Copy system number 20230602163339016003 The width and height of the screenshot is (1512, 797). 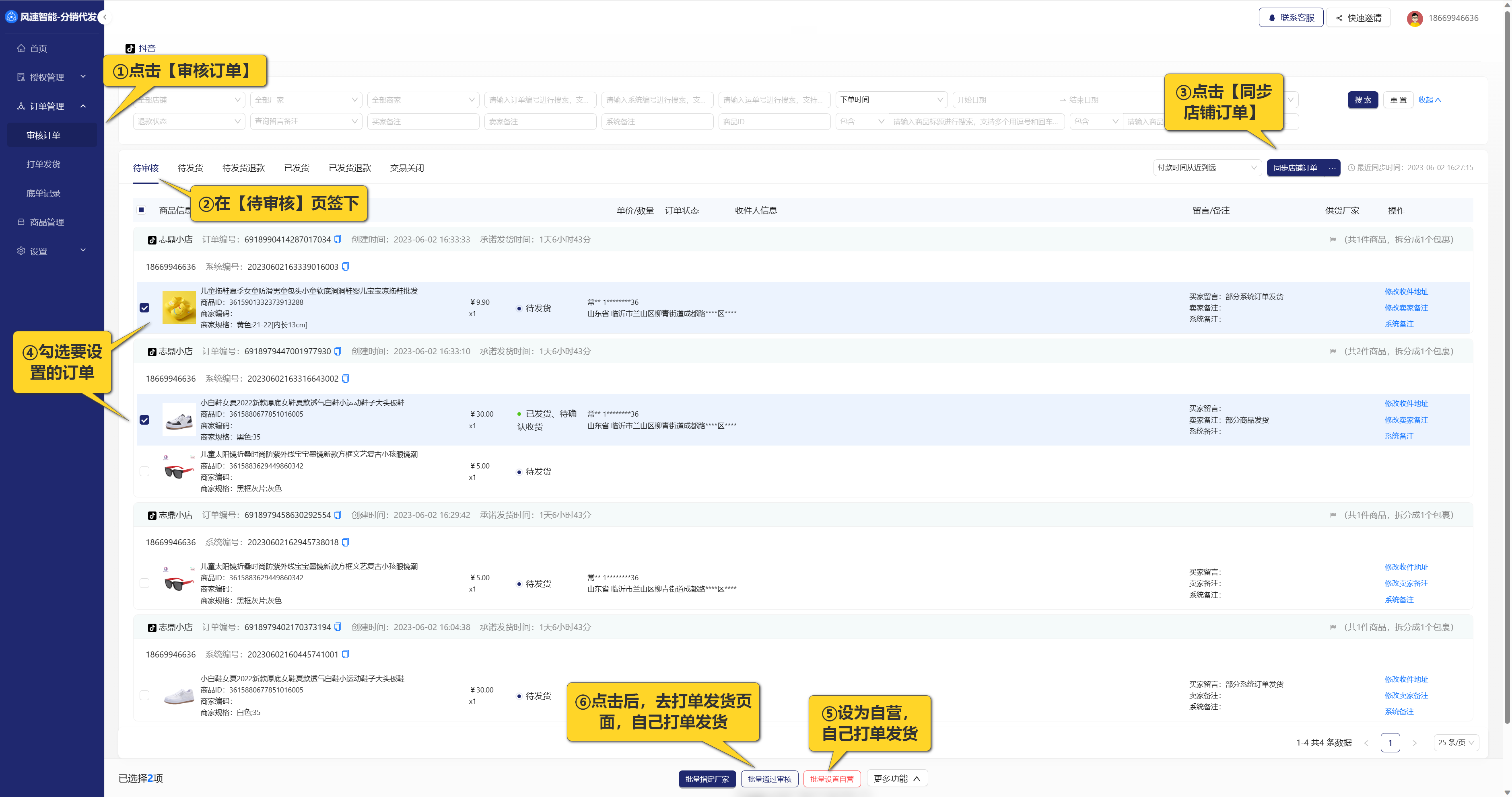(x=345, y=267)
